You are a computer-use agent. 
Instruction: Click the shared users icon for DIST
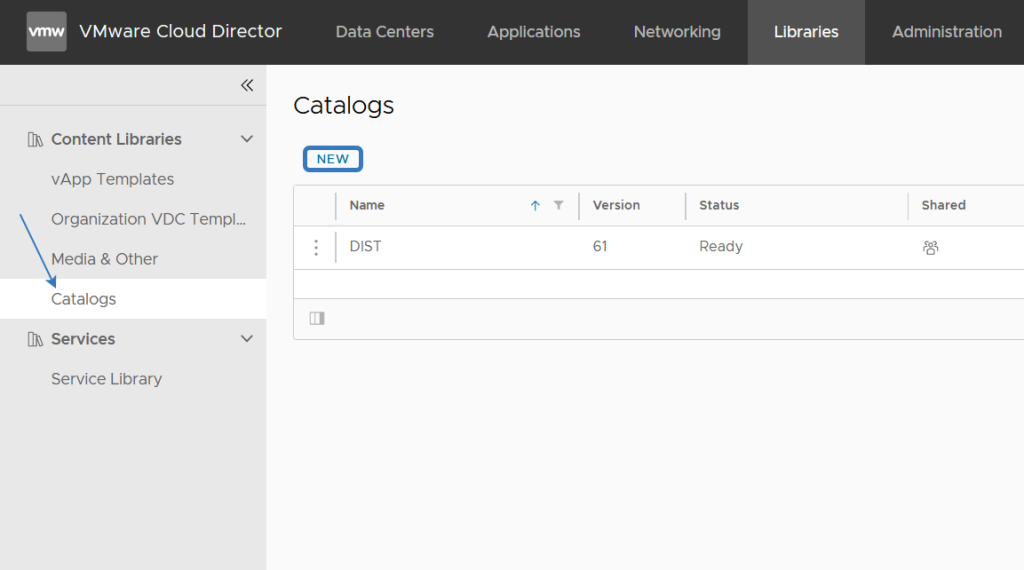pyautogui.click(x=931, y=247)
